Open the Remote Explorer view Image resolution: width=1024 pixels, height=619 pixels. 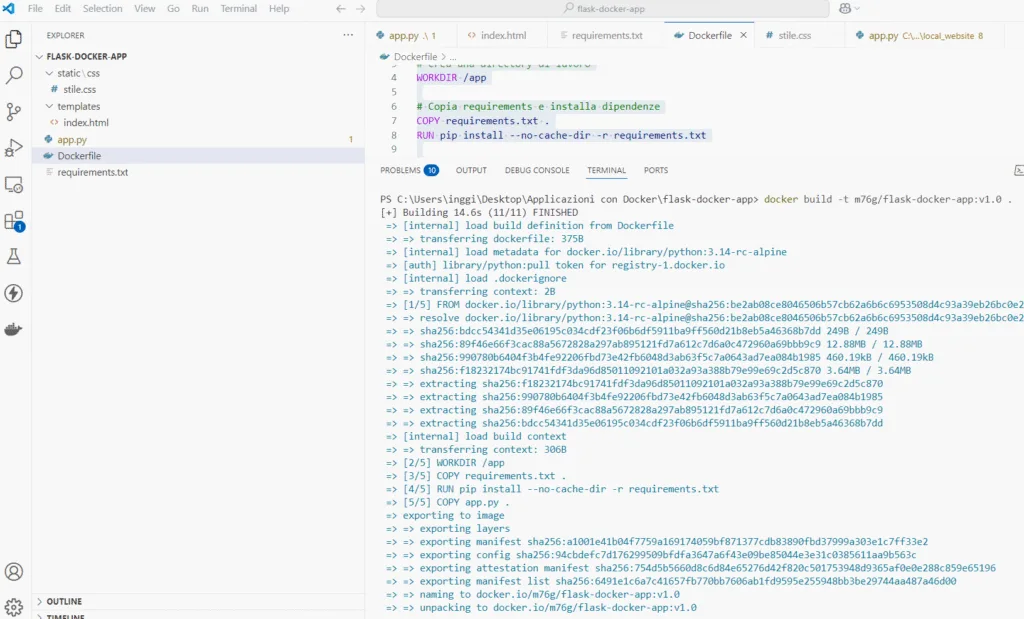(x=14, y=185)
